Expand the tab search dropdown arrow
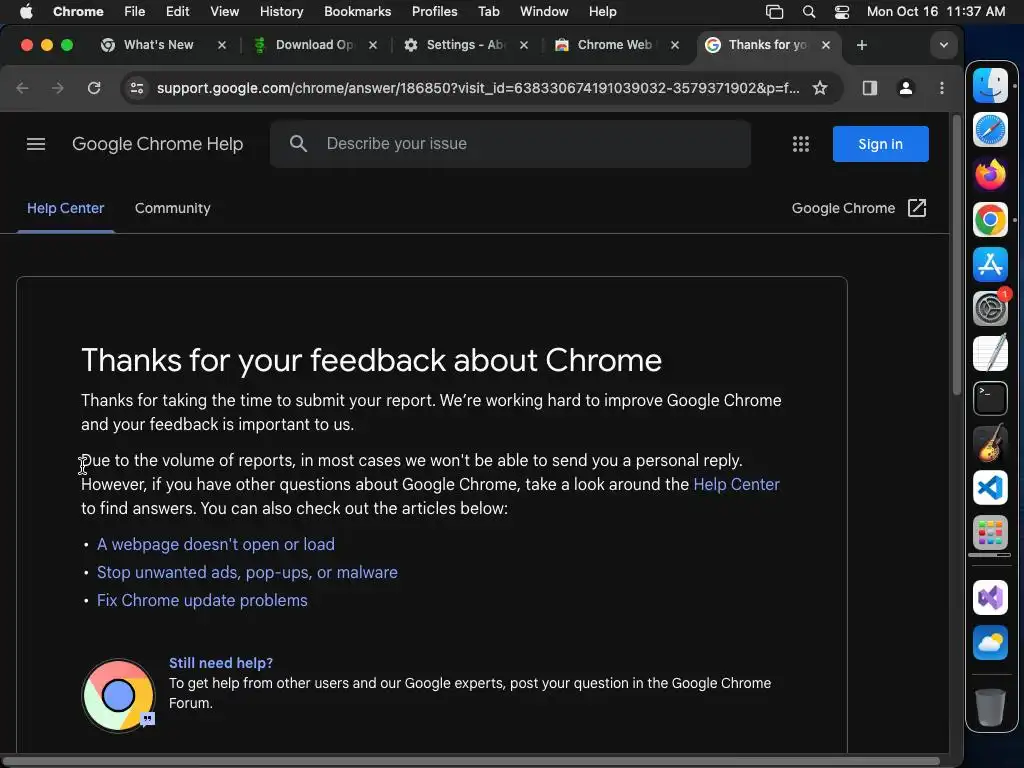Screen dimensions: 1024x768 pos(943,45)
